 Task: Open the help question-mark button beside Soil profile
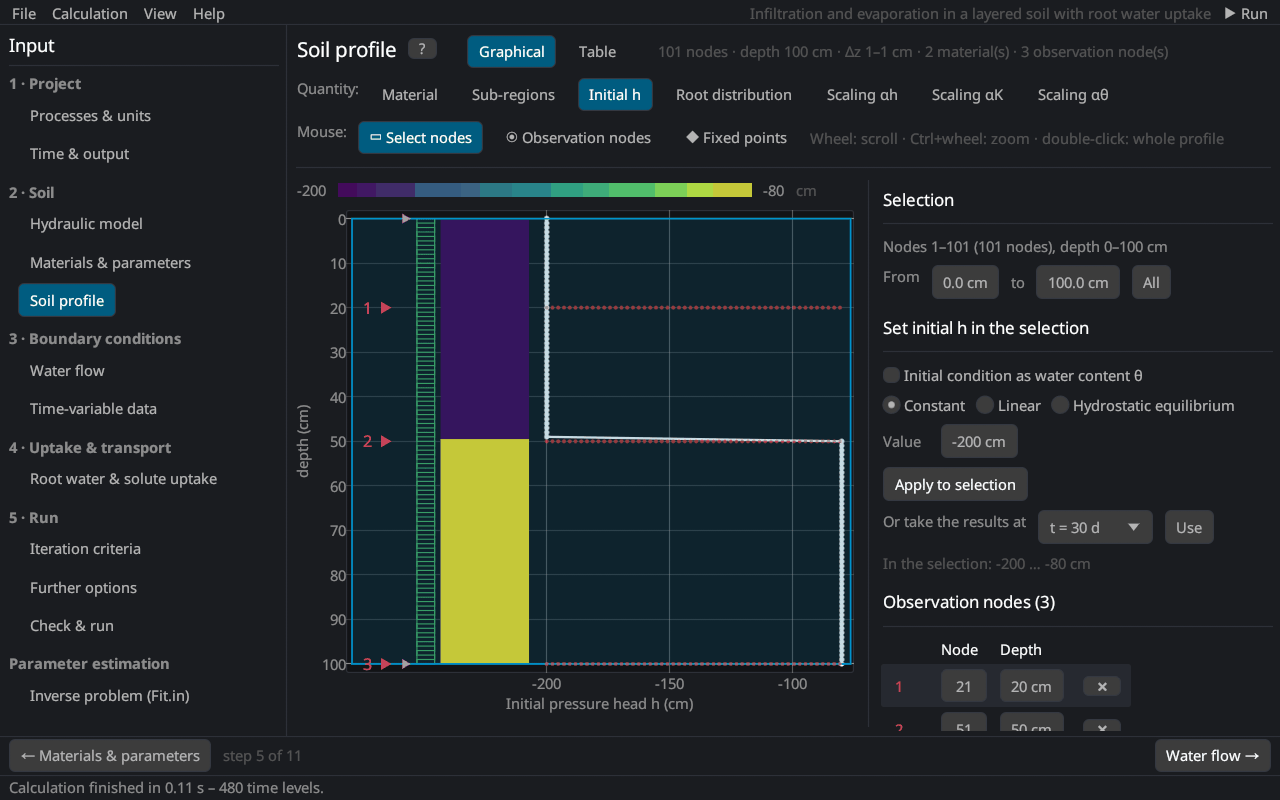coord(422,49)
